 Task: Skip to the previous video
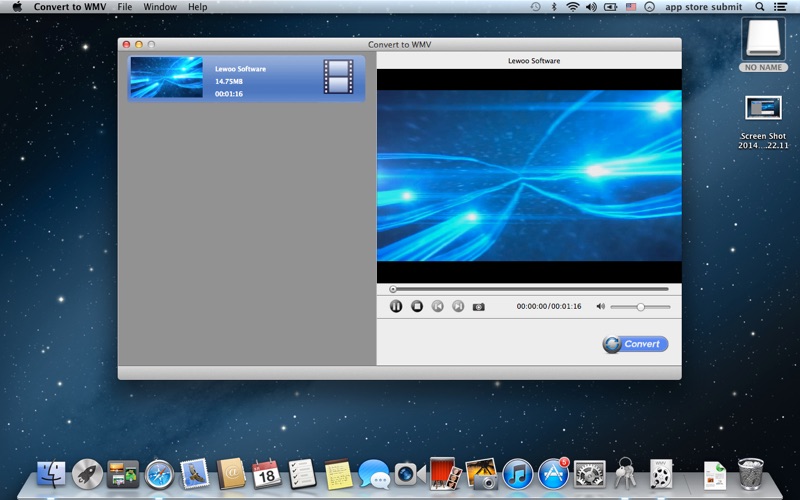(x=438, y=306)
